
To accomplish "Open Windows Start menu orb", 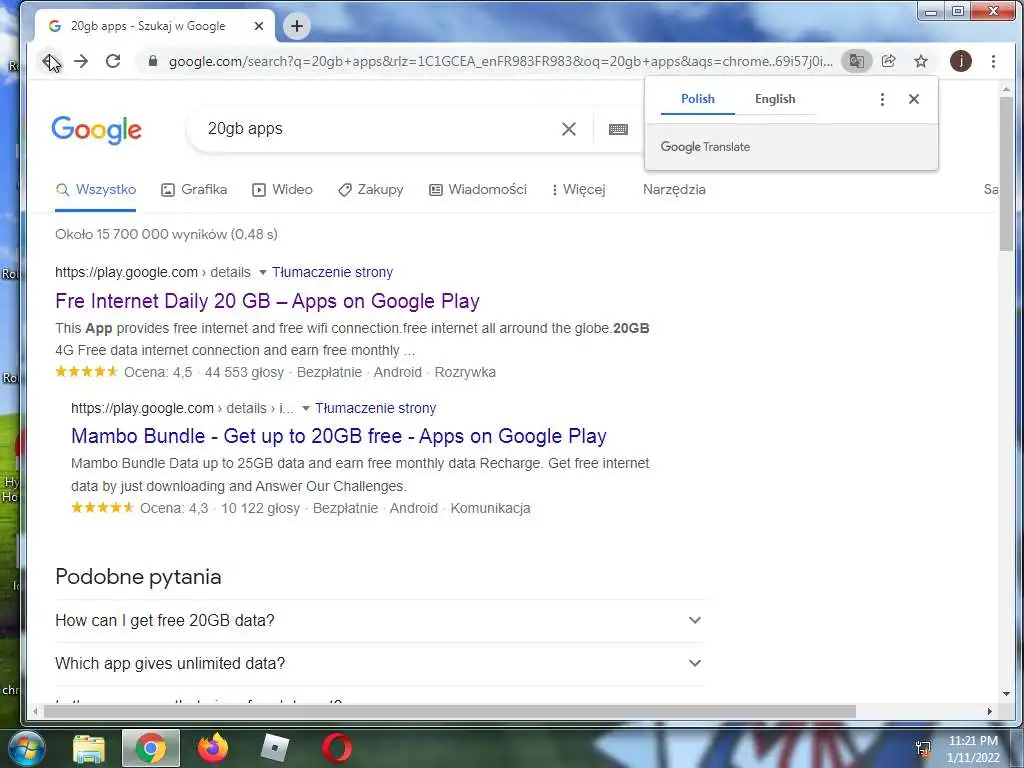I will coord(26,748).
